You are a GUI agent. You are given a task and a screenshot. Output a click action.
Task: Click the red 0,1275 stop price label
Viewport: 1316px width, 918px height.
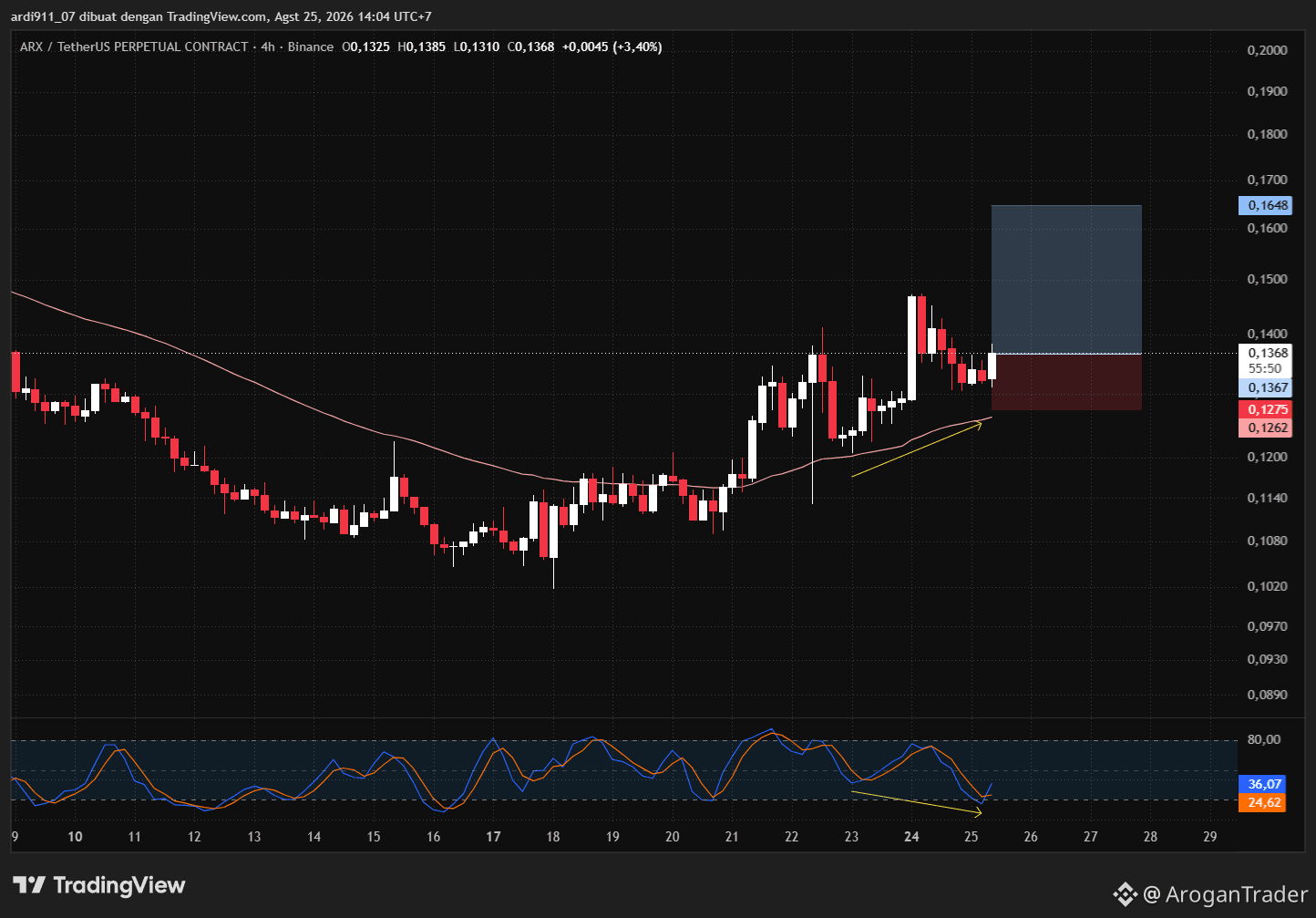tap(1265, 410)
